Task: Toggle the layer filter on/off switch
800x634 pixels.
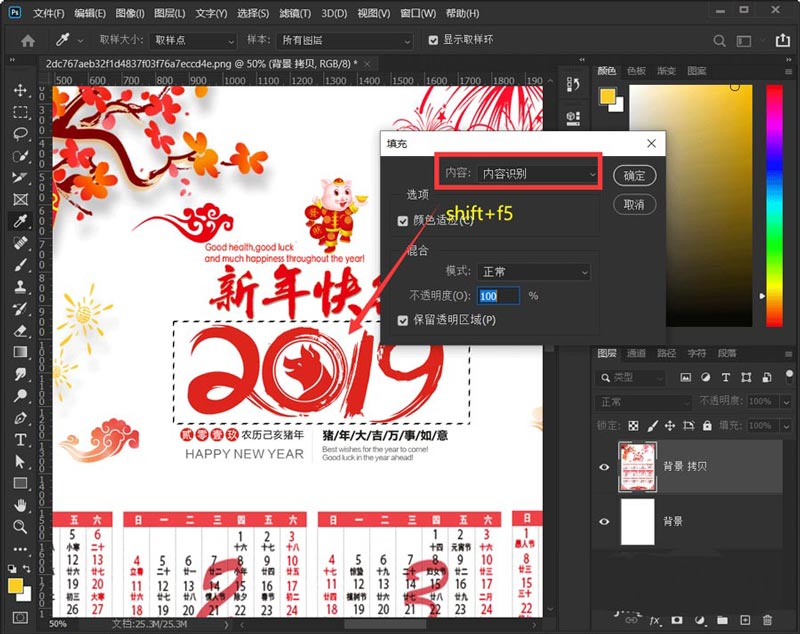Action: pos(789,377)
